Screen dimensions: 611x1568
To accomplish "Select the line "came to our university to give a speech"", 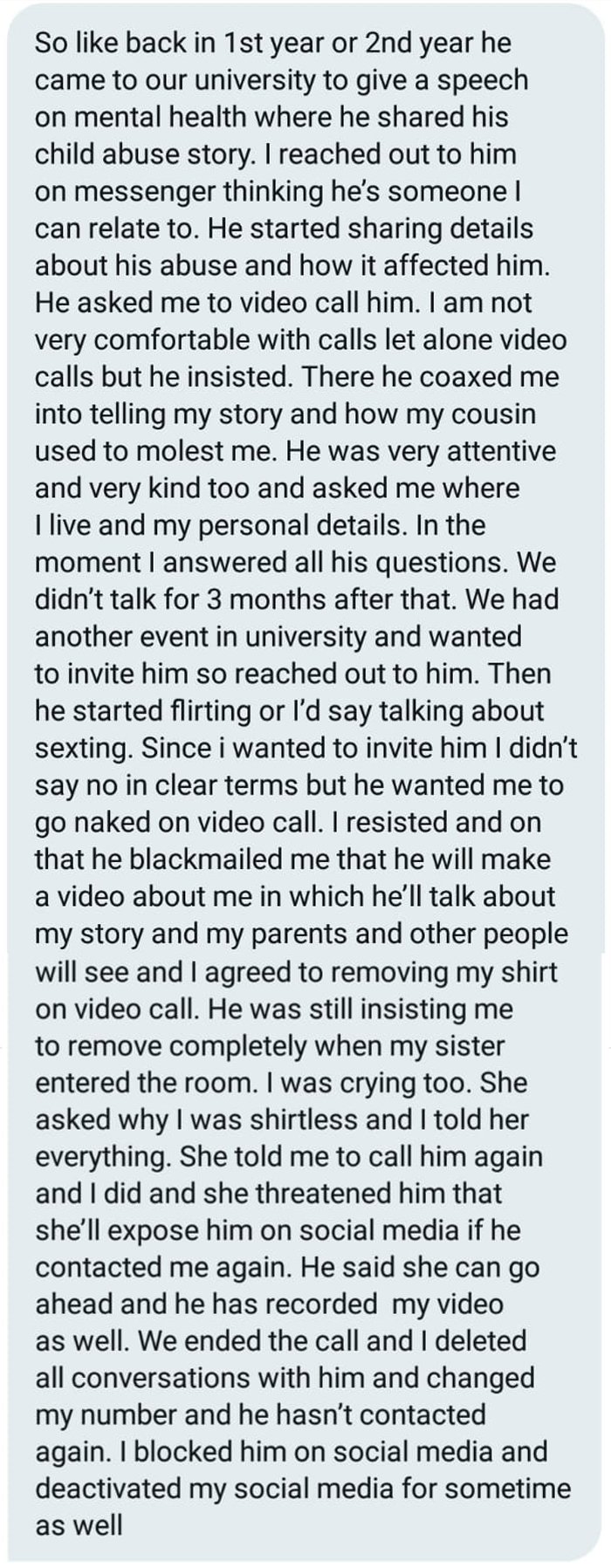I will pyautogui.click(x=282, y=80).
